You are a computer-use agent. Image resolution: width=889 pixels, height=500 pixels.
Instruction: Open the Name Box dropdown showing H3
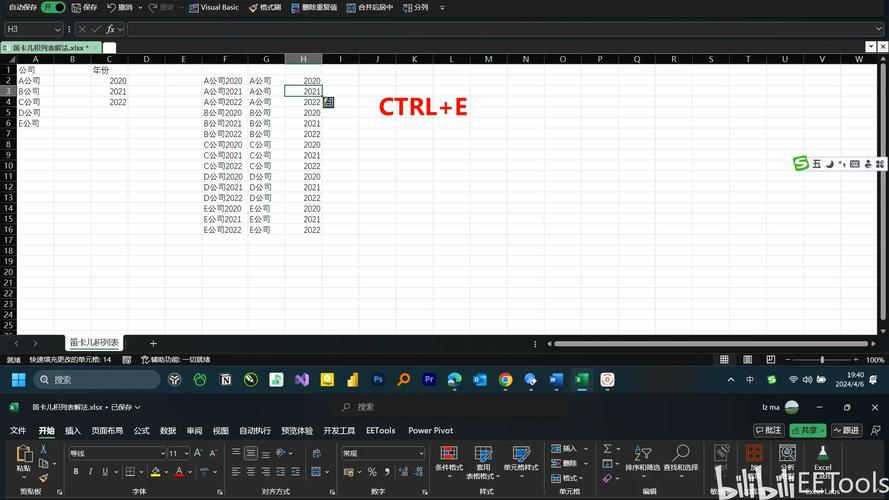click(57, 29)
